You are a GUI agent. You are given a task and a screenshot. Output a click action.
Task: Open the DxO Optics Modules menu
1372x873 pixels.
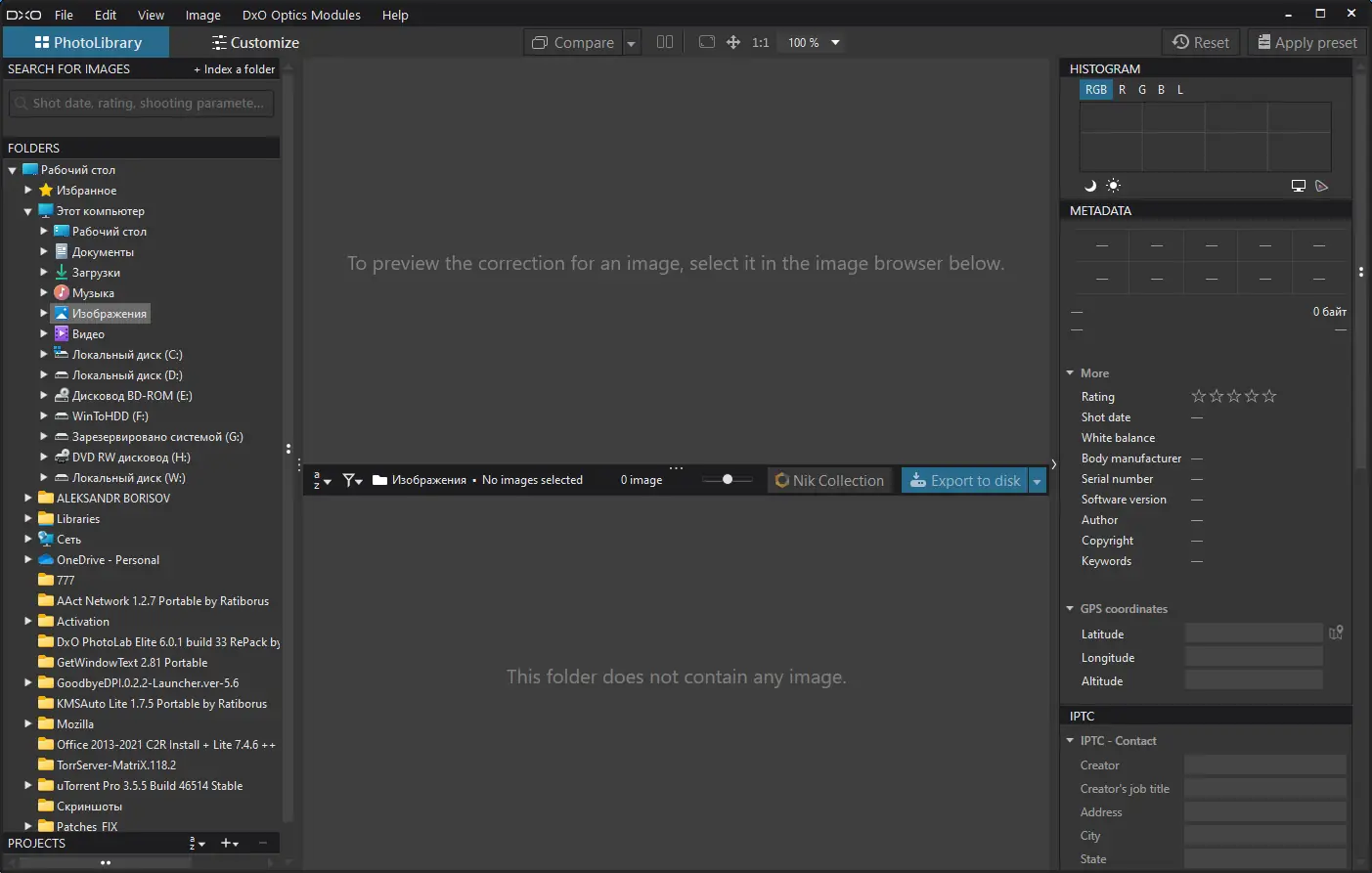tap(301, 15)
